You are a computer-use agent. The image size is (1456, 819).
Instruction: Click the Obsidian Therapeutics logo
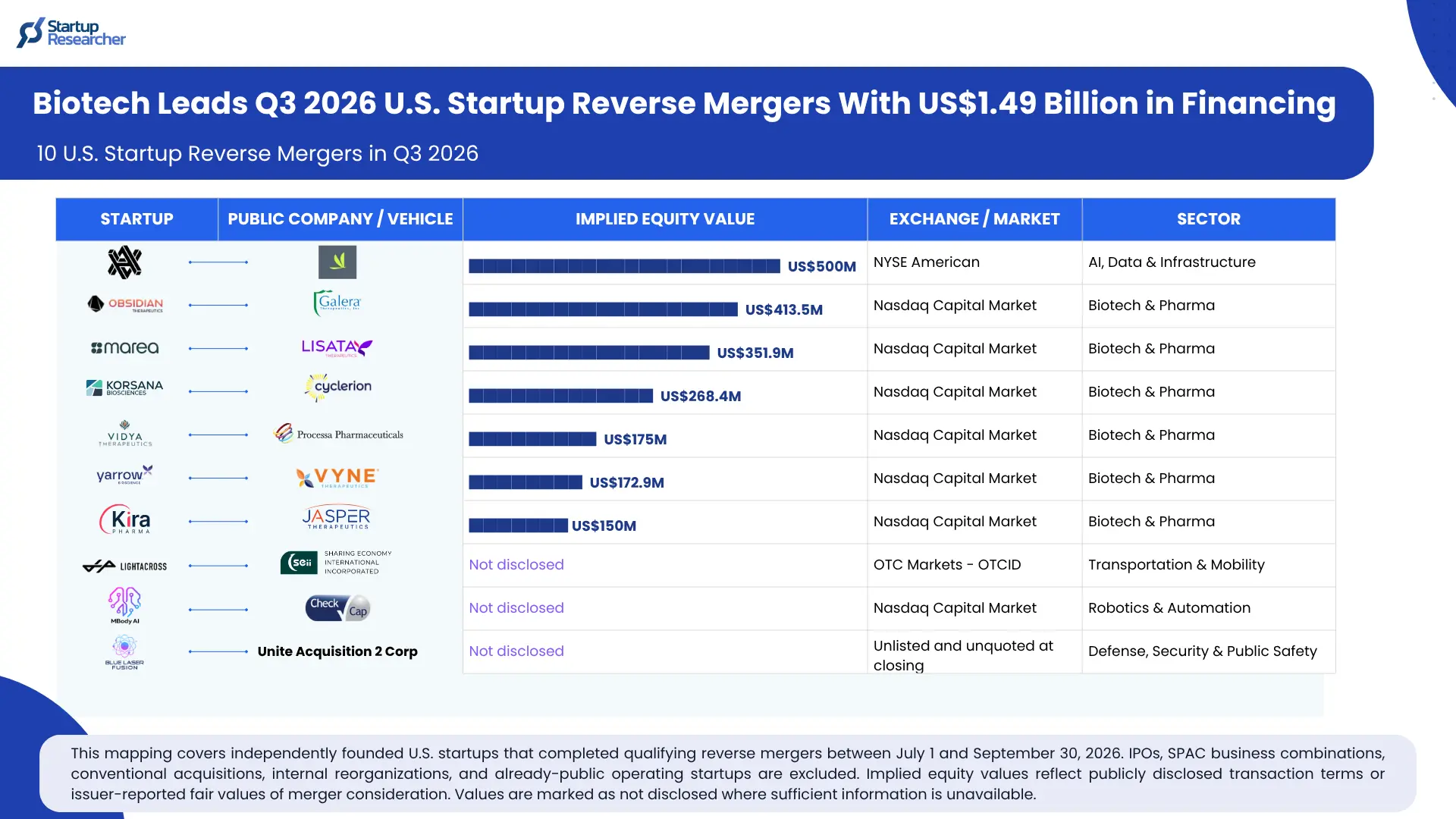click(125, 304)
